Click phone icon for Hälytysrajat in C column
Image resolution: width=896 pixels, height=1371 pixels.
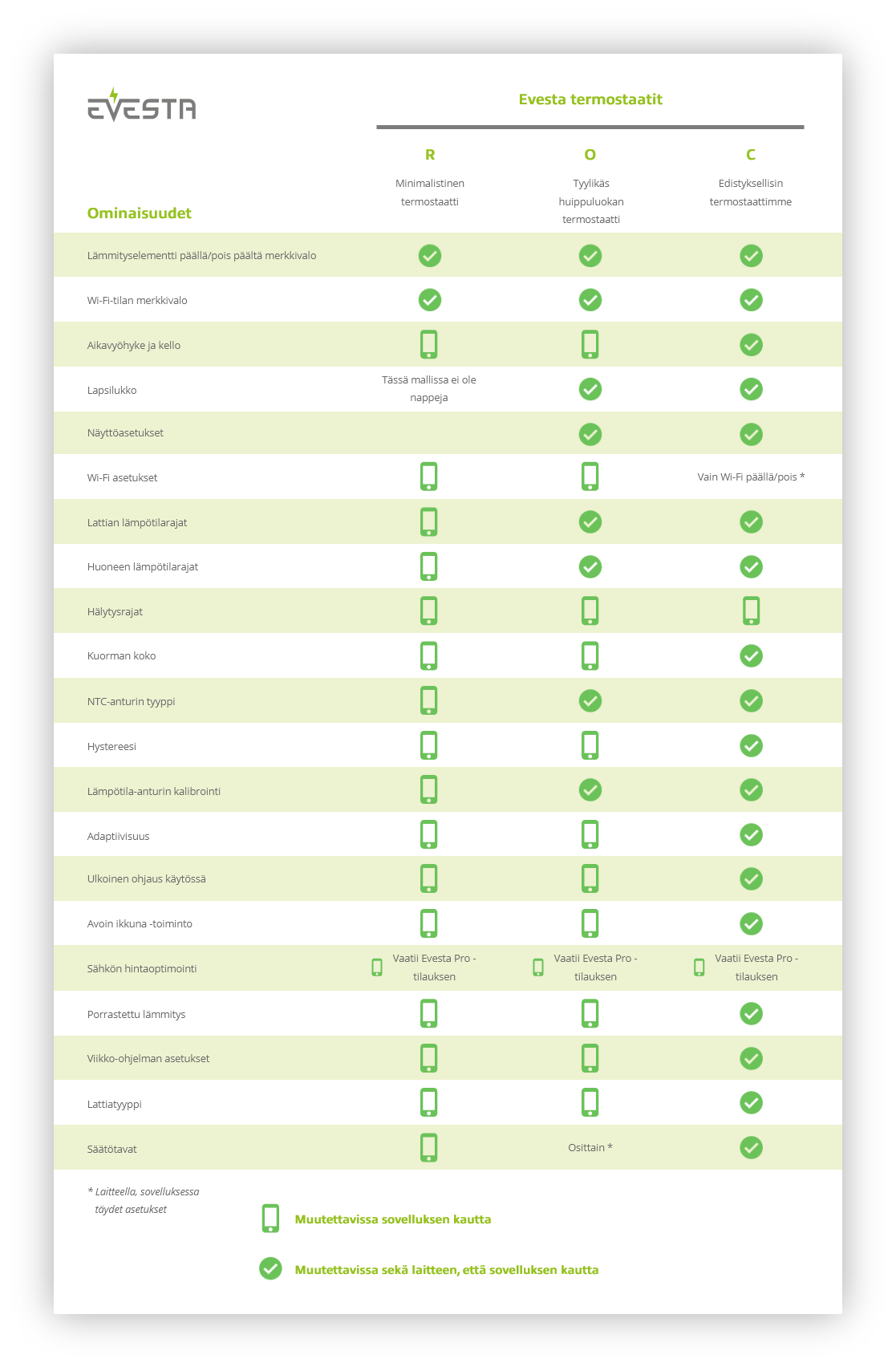point(751,610)
